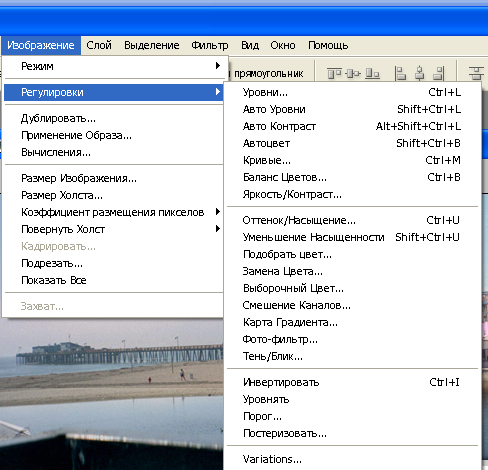Image resolution: width=488 pixels, height=470 pixels.
Task: Open Variations... adjustment
Action: [x=353, y=459]
